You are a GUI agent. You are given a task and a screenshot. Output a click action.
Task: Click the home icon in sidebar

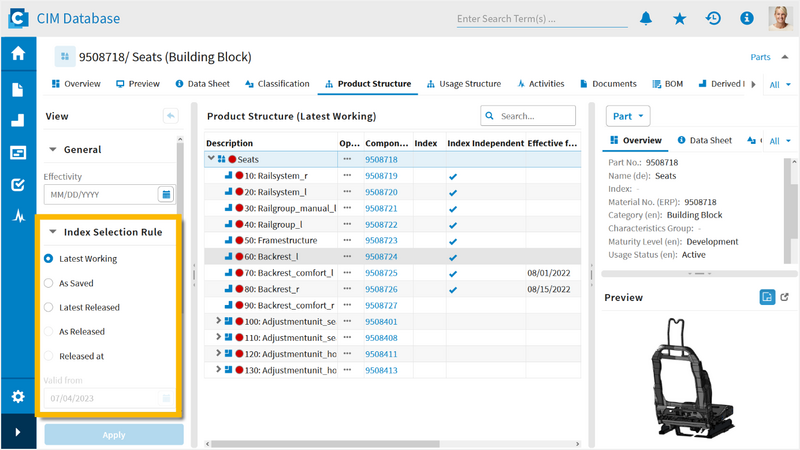pos(18,53)
